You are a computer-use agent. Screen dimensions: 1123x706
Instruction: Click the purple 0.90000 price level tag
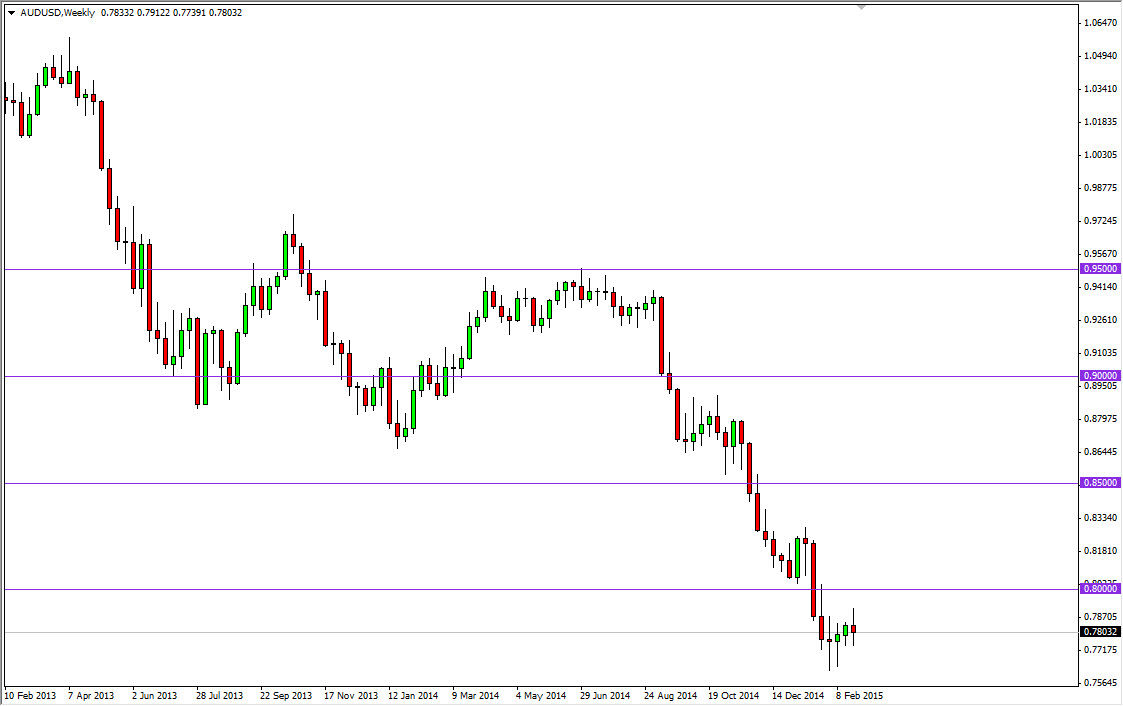pyautogui.click(x=1098, y=376)
